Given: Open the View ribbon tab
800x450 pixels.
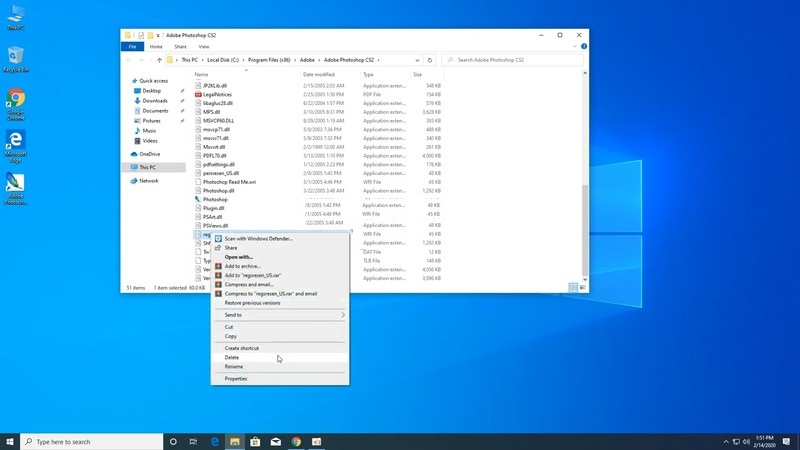Looking at the screenshot, I should pyautogui.click(x=204, y=46).
